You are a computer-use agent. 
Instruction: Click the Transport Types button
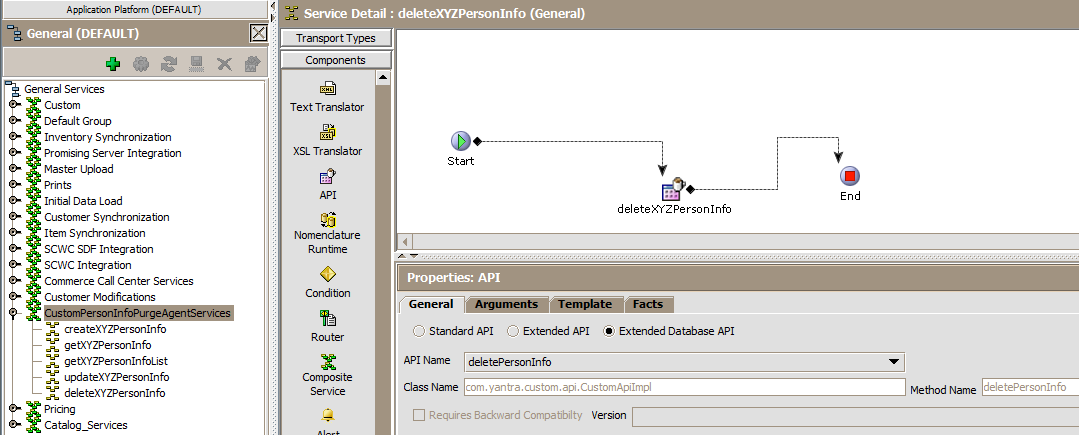335,38
